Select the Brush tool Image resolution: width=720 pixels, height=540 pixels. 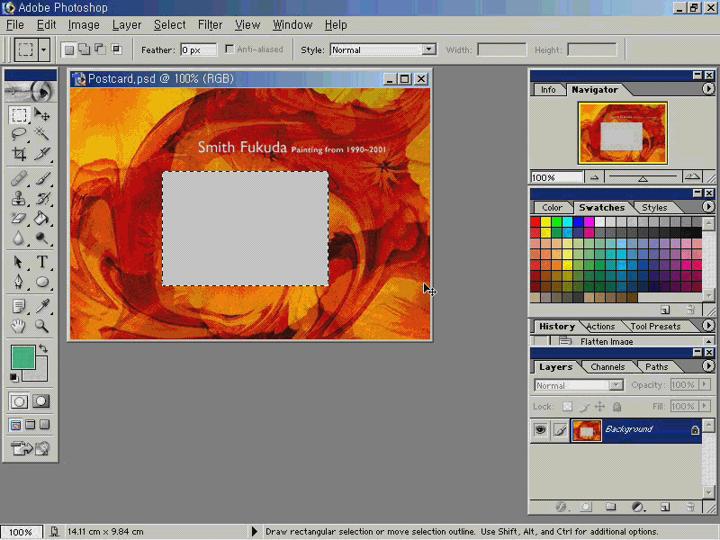42,178
